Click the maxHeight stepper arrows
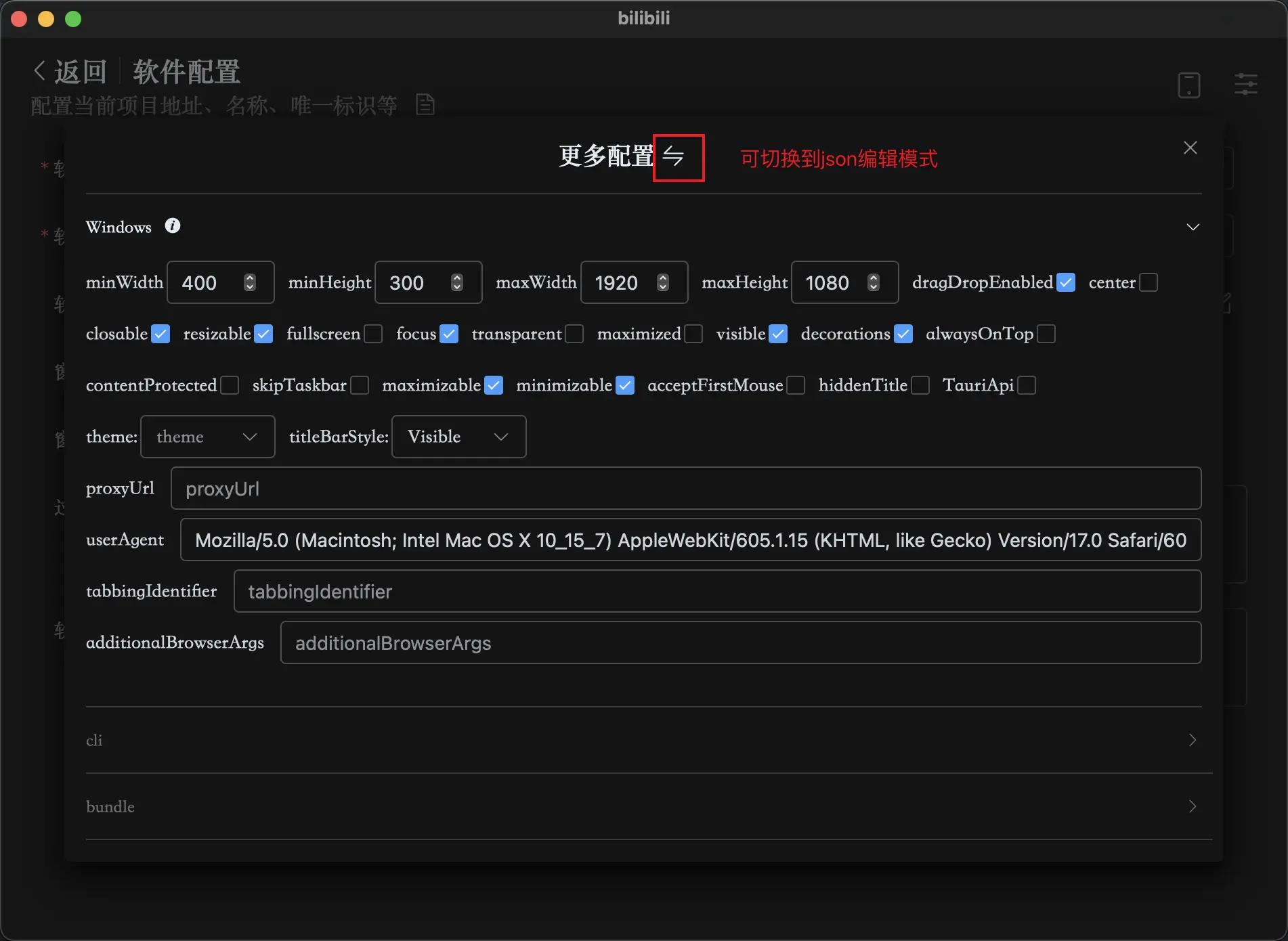Viewport: 1288px width, 941px height. point(874,282)
